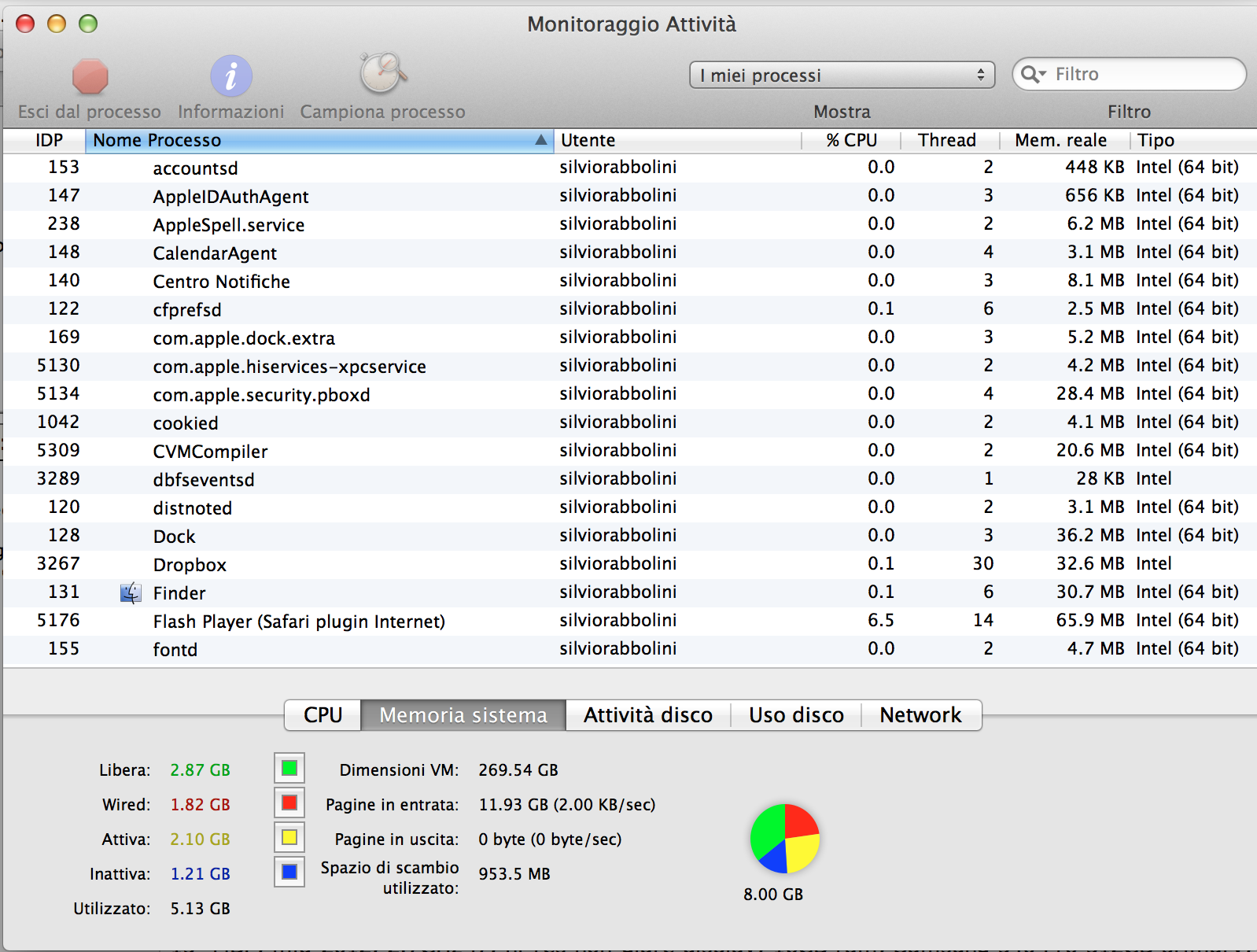The image size is (1257, 952).
Task: Click the Pagine in uscita 0 byte value
Action: (550, 839)
